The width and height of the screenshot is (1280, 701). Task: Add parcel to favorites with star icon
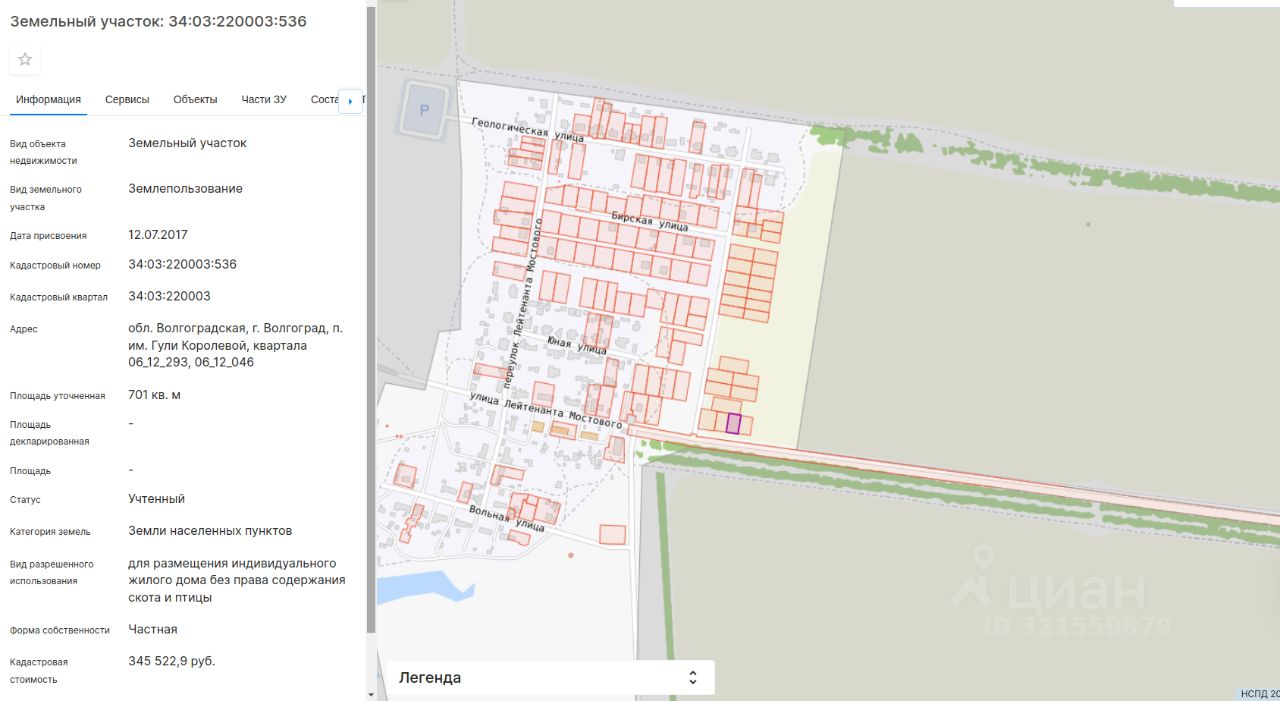[x=25, y=59]
